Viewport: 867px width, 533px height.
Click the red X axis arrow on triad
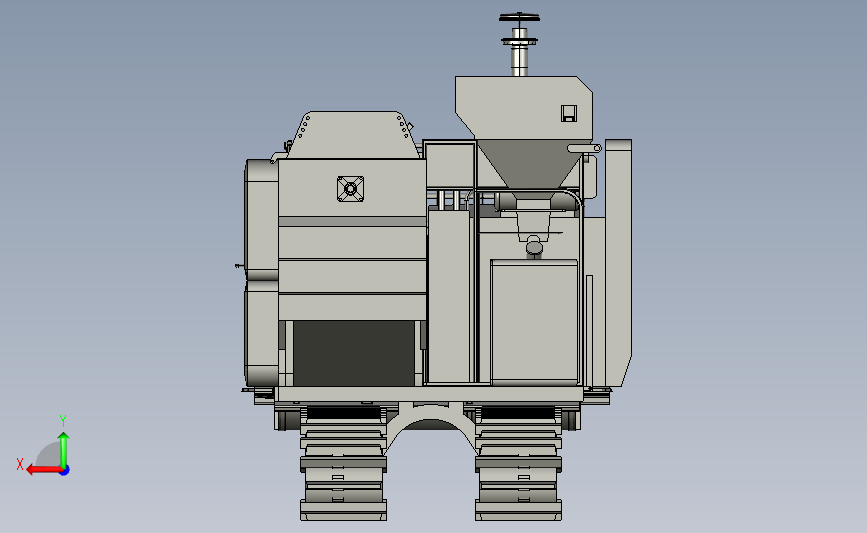[x=44, y=470]
